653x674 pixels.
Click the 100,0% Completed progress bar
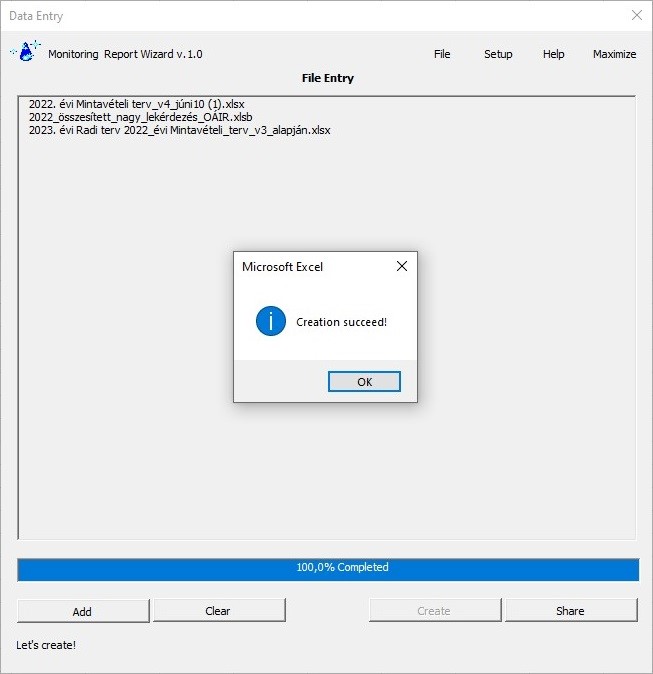[x=327, y=568]
